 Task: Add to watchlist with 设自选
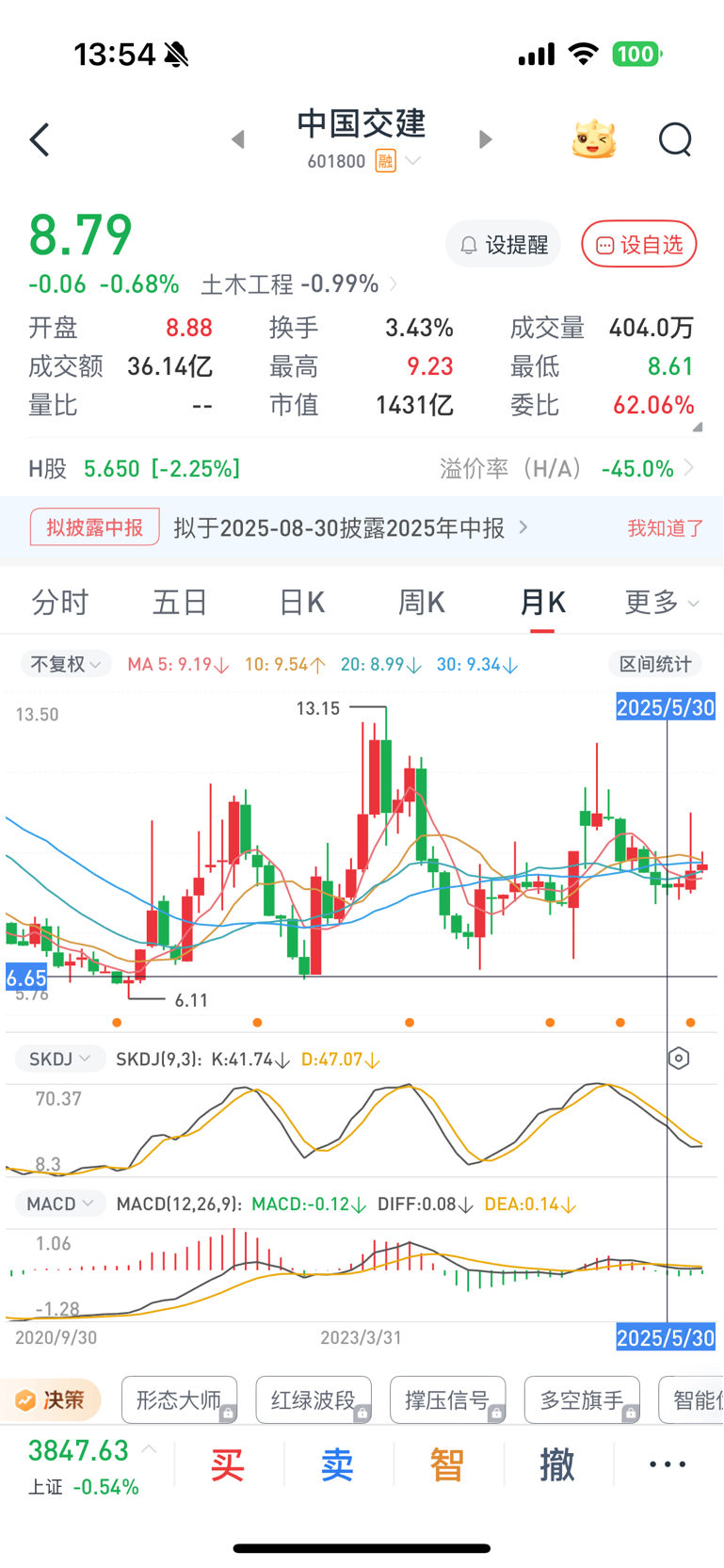coord(639,245)
